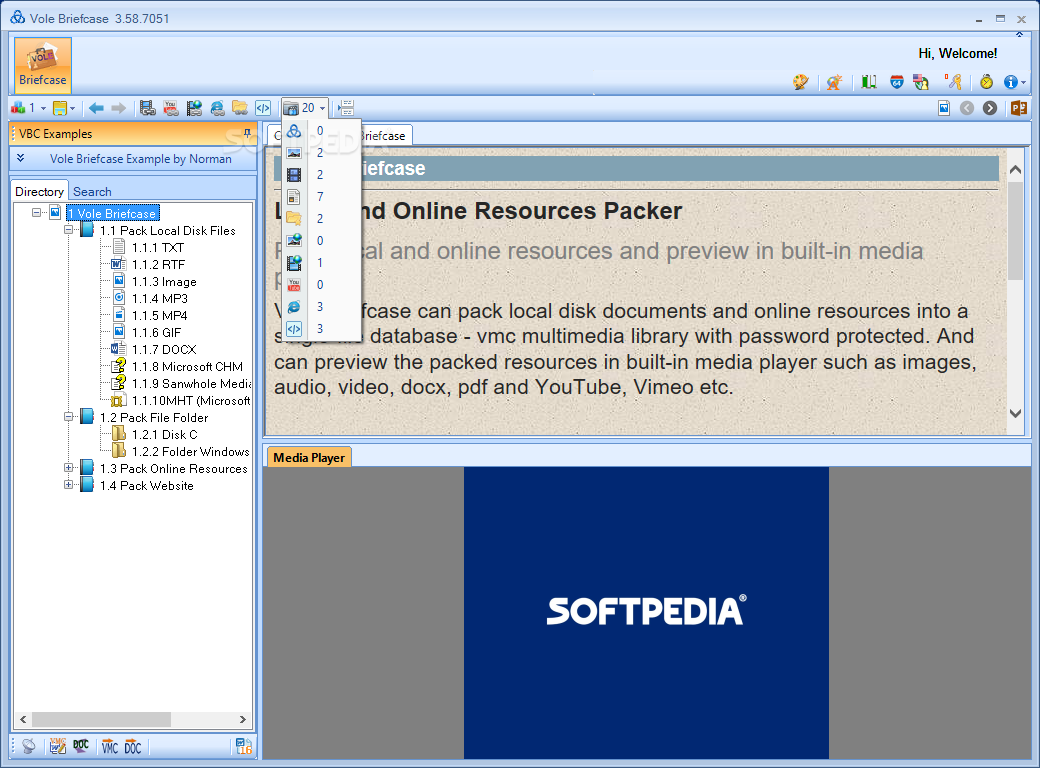Select the Media Player tab

tap(309, 458)
